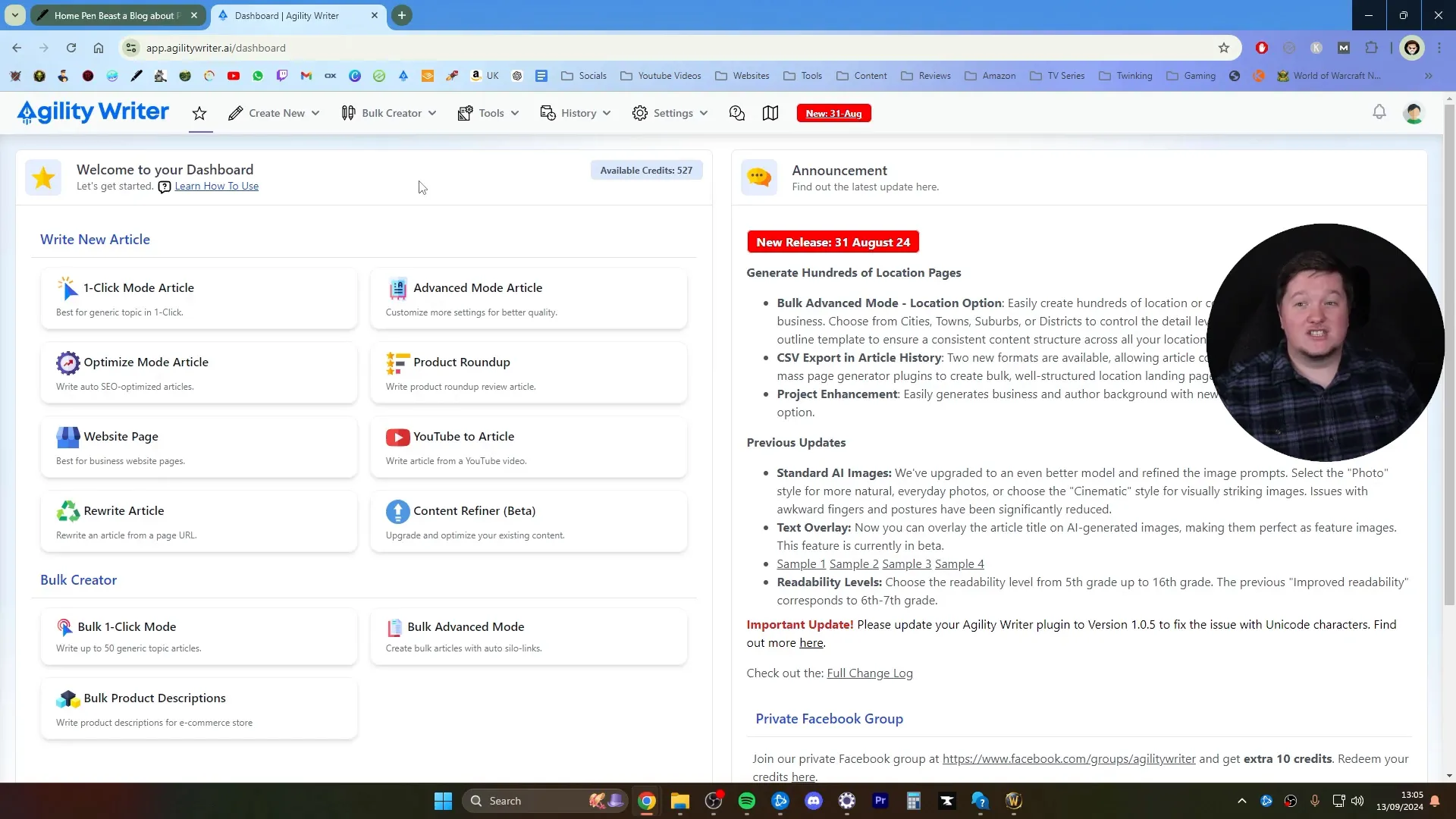Open the Full Change Log link

coord(870,673)
